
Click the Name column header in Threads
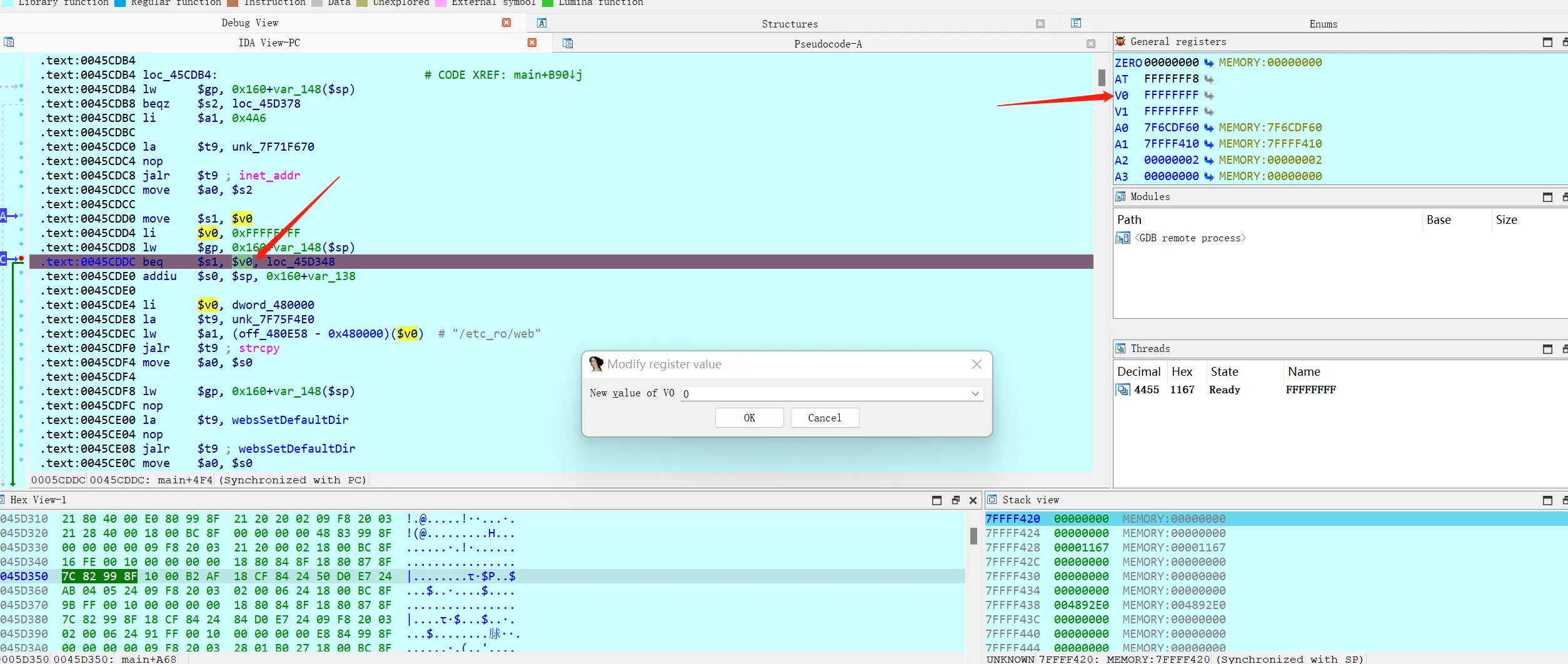coord(1304,371)
